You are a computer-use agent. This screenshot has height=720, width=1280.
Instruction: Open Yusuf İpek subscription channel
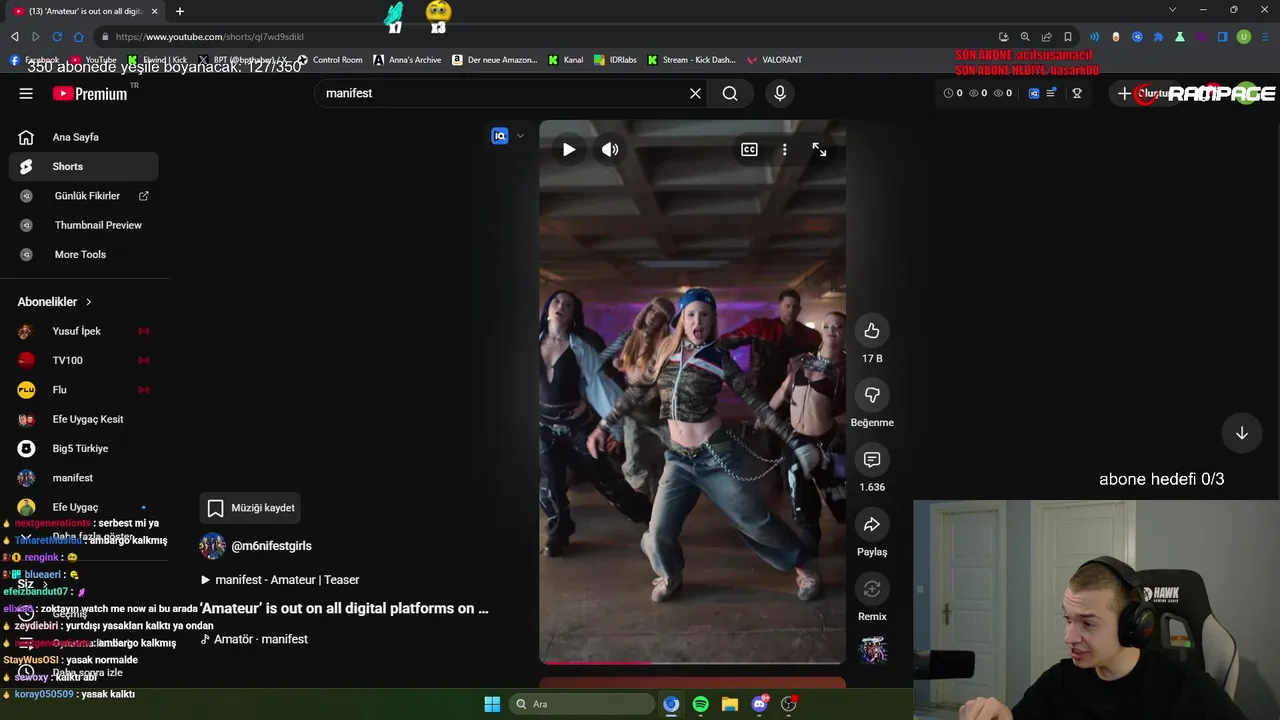pos(84,331)
